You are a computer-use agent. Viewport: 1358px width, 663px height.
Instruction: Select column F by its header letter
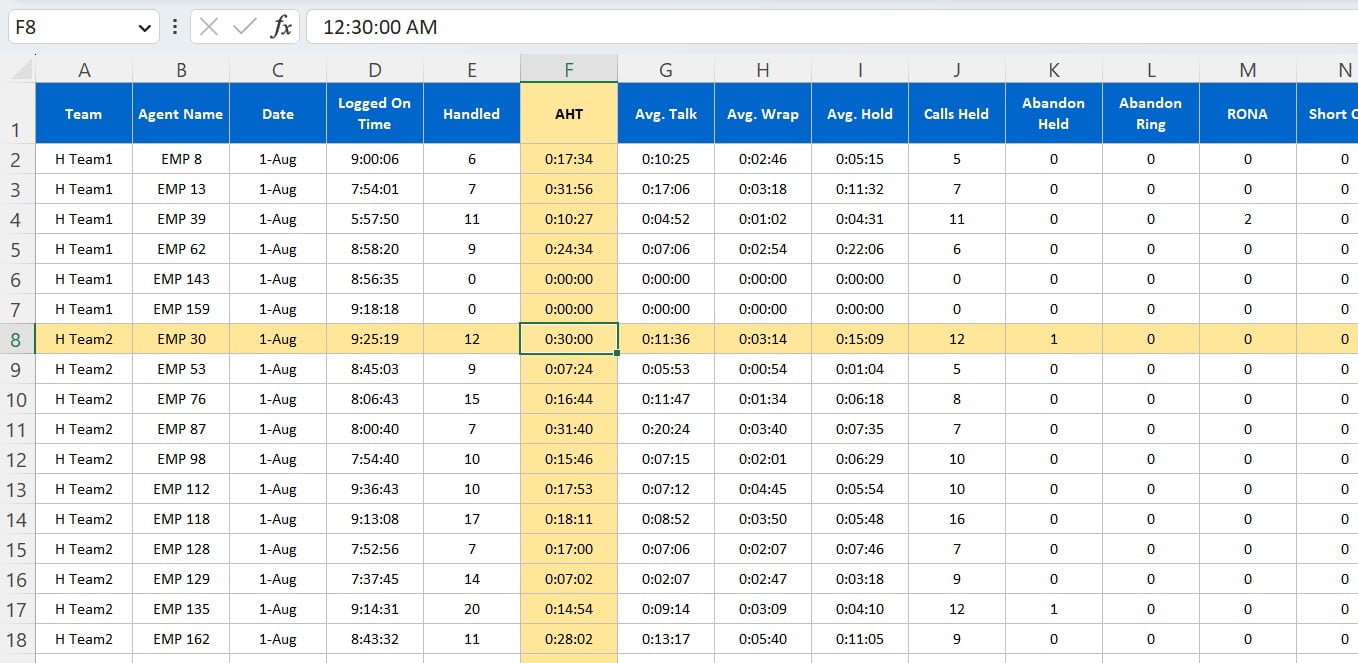[x=568, y=70]
